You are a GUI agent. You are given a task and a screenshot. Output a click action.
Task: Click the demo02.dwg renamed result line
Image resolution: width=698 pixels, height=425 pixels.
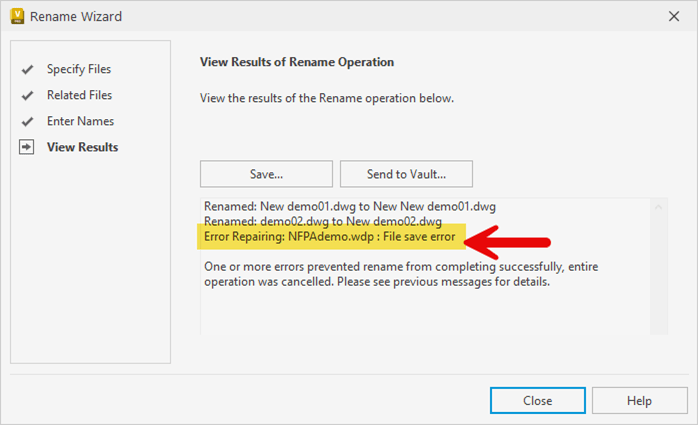coord(322,221)
